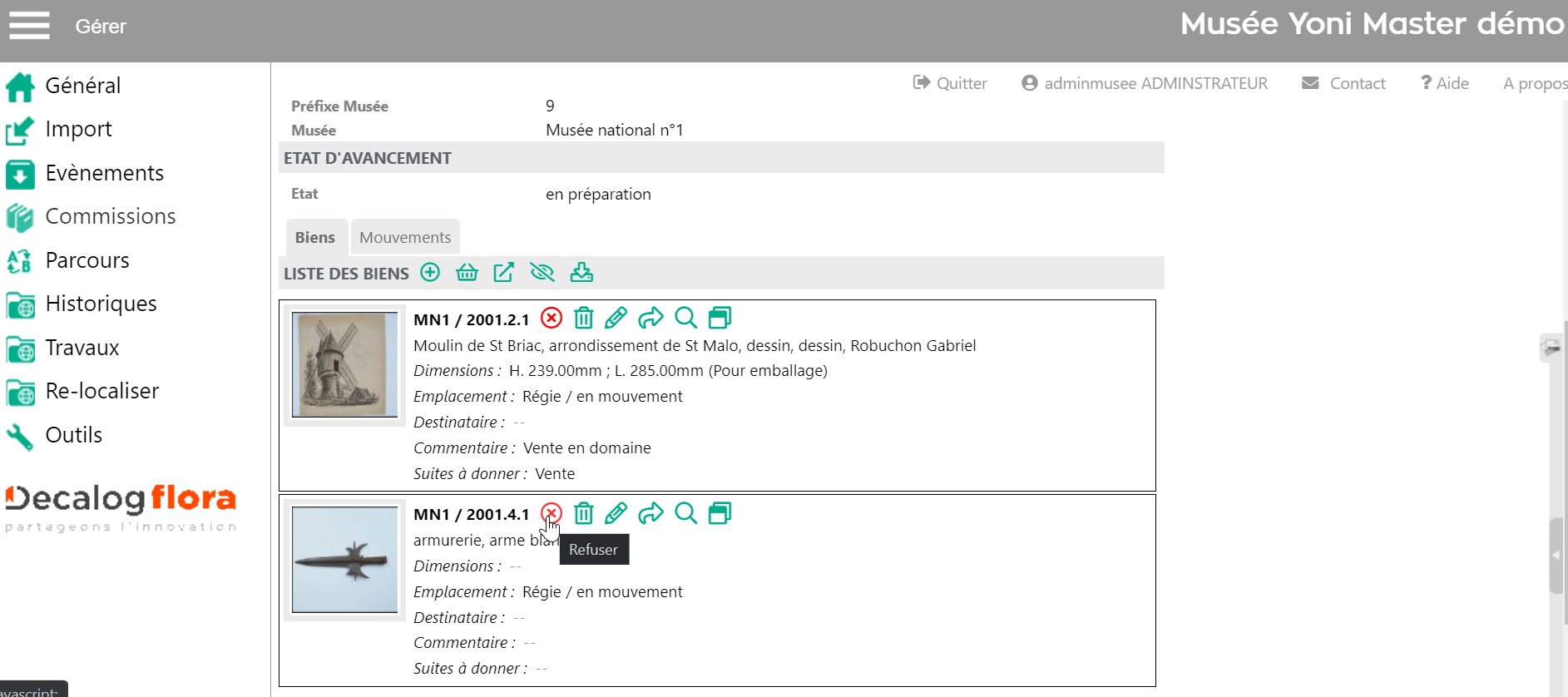The image size is (1568, 697).
Task: Click the Contact link
Action: [1344, 83]
